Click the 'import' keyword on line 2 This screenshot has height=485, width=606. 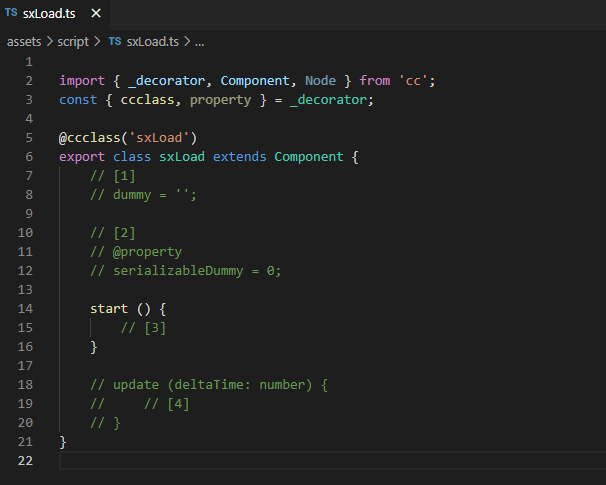[82, 81]
